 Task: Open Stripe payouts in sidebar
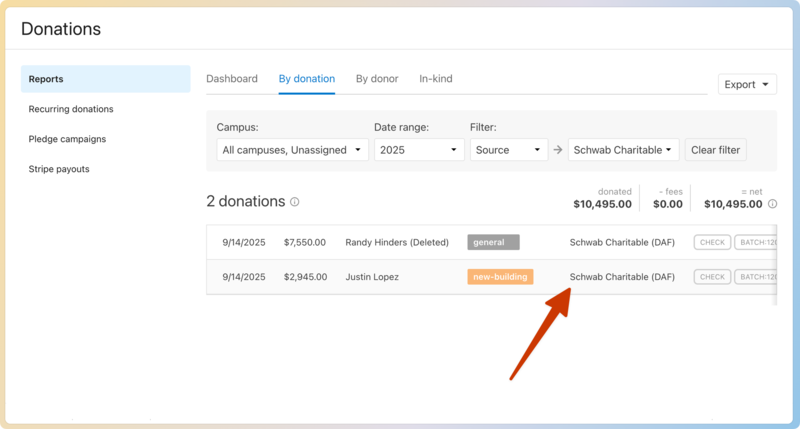tap(59, 169)
